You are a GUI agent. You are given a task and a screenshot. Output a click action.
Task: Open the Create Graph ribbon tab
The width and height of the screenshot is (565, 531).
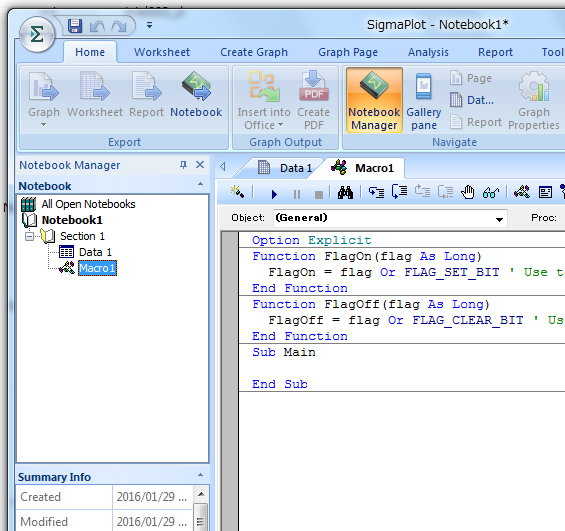tap(254, 52)
